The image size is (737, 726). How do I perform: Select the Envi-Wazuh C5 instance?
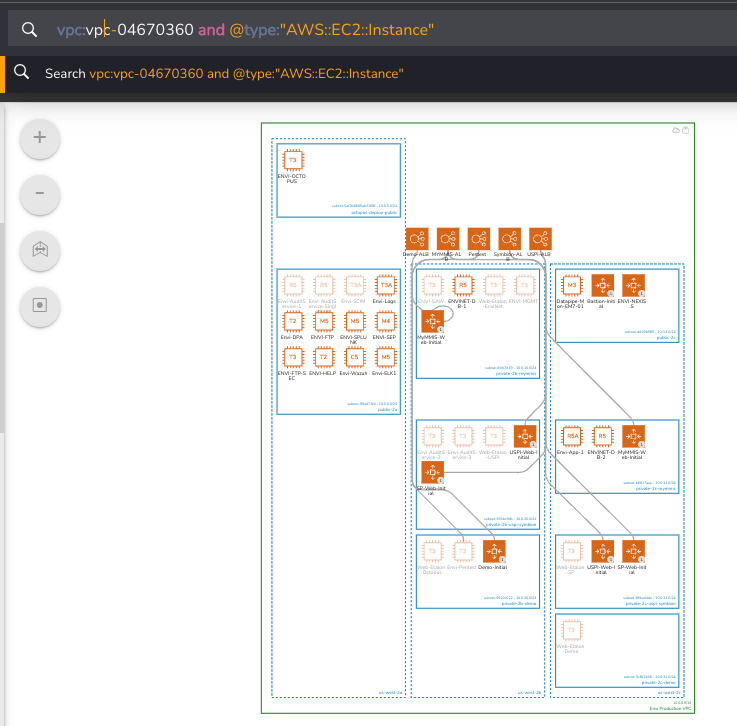coord(355,358)
